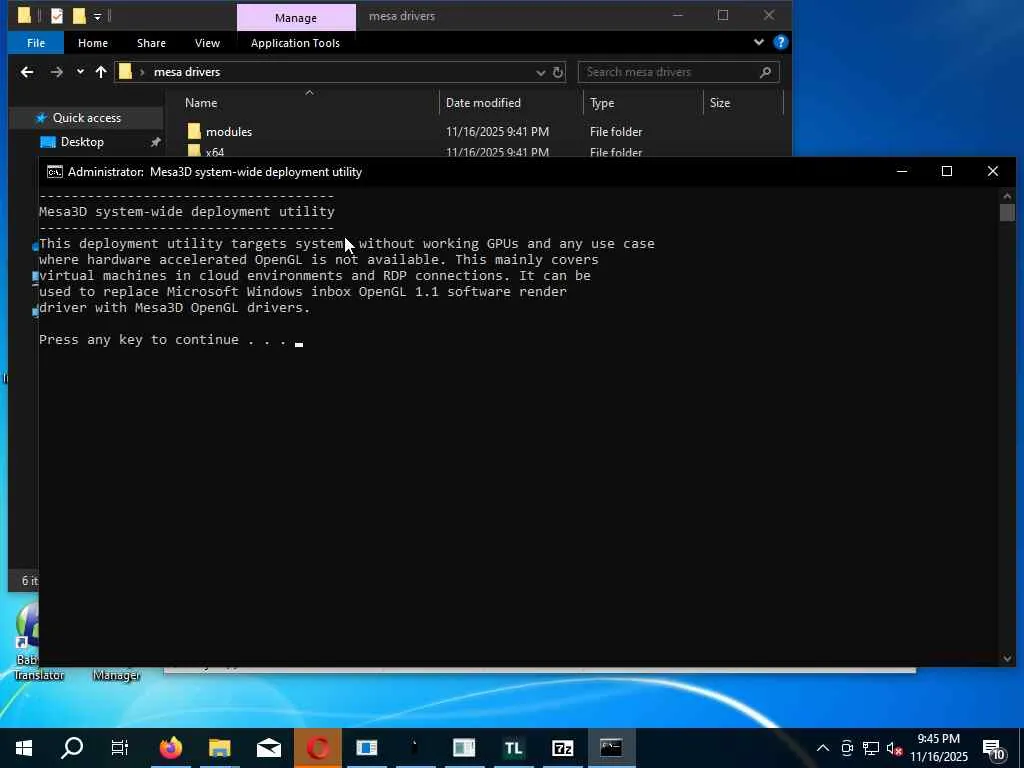Expand the address bar history dropdown
Viewport: 1024px width, 768px height.
coord(540,72)
